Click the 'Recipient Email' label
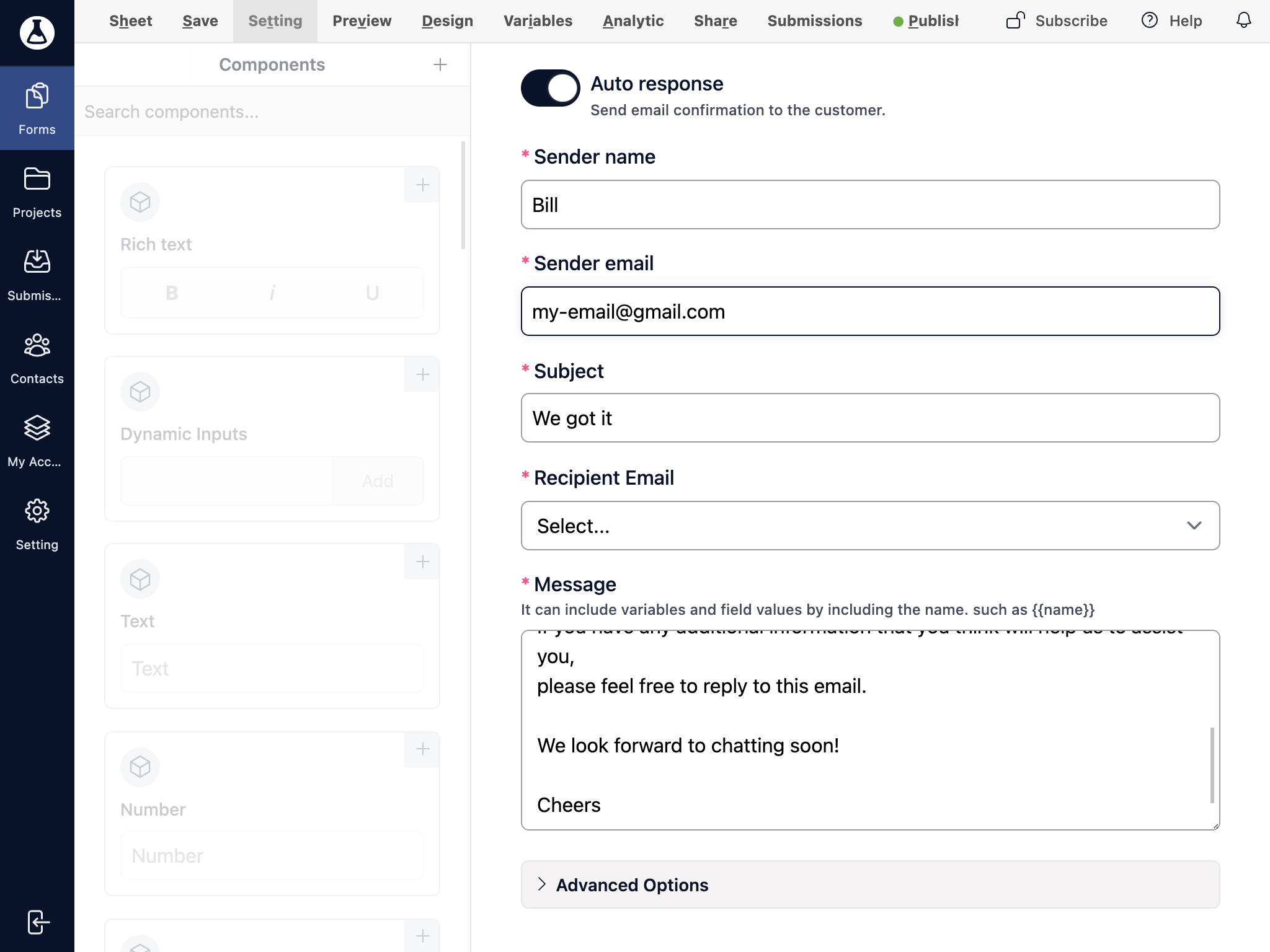1270x952 pixels. (x=603, y=477)
